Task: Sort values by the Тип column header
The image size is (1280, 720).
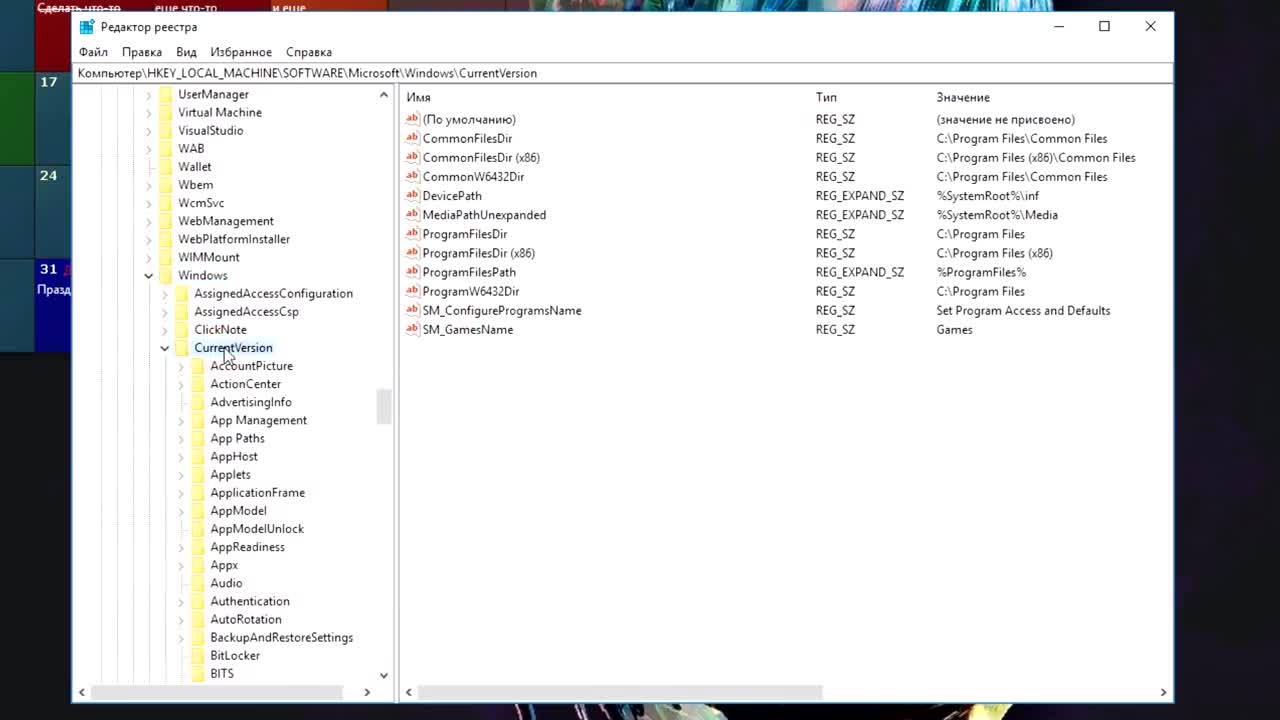Action: click(x=826, y=97)
